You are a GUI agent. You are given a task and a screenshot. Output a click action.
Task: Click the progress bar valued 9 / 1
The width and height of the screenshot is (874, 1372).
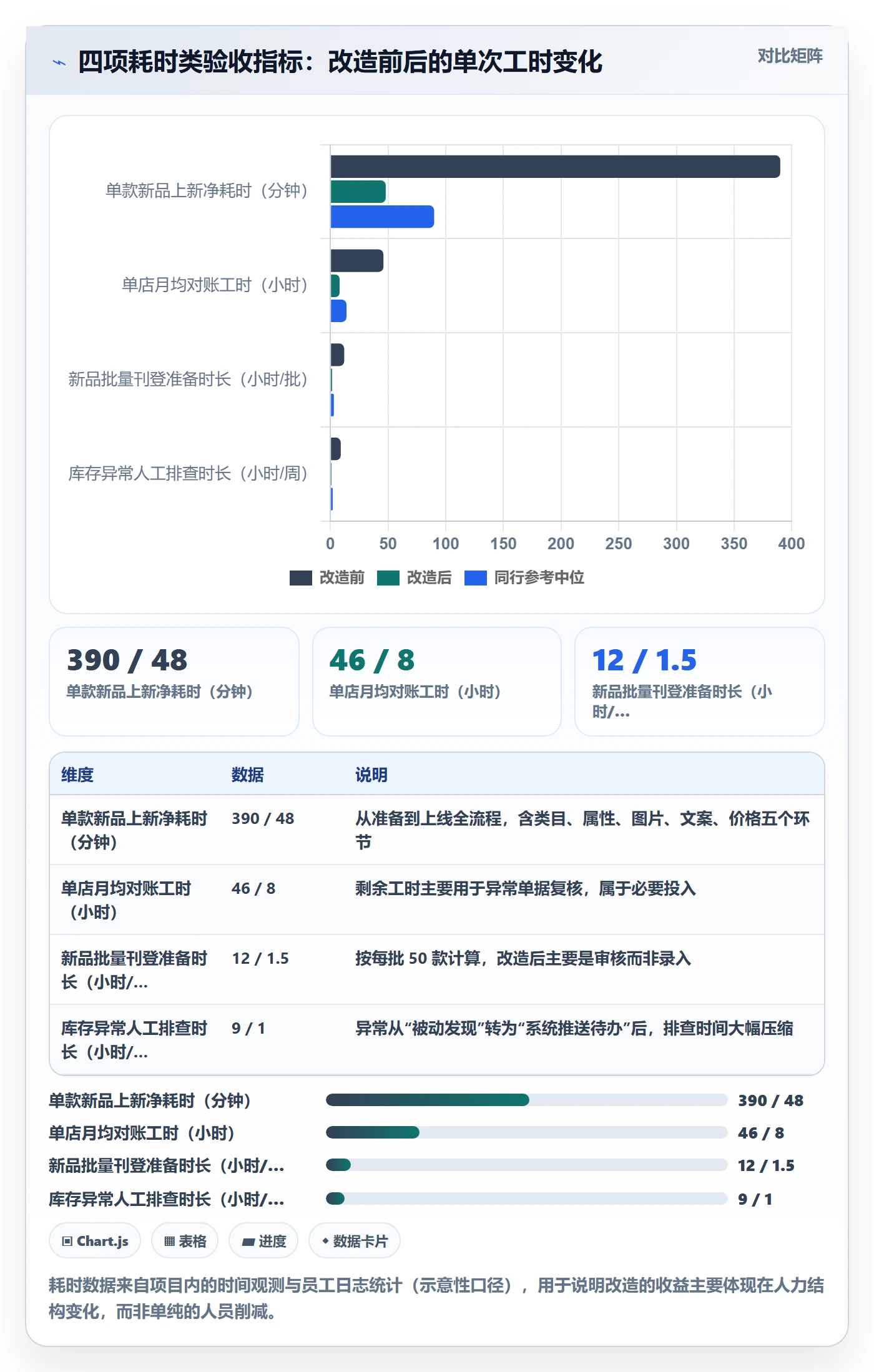(x=527, y=1198)
